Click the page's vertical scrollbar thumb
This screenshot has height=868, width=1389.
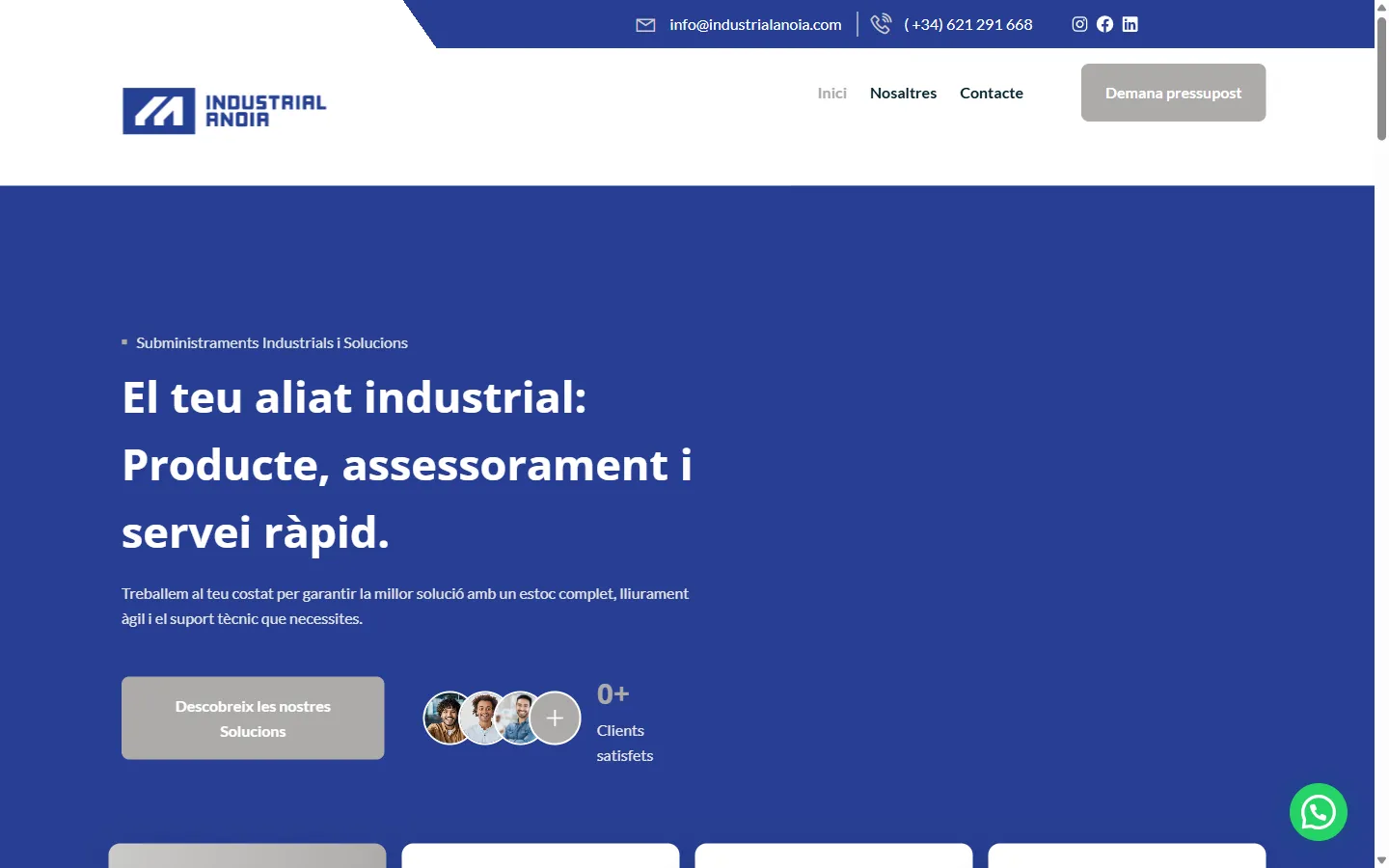coord(1381,79)
